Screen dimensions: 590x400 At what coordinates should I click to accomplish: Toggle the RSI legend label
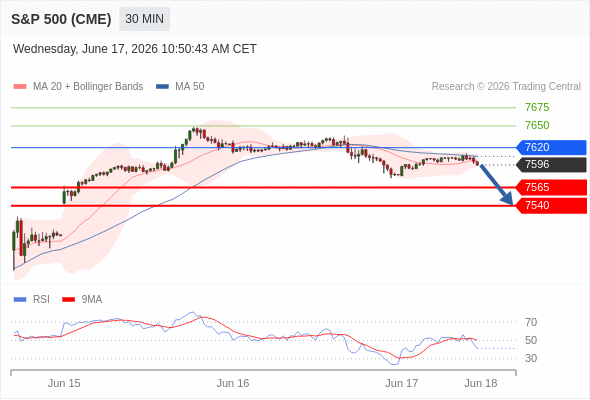(41, 300)
